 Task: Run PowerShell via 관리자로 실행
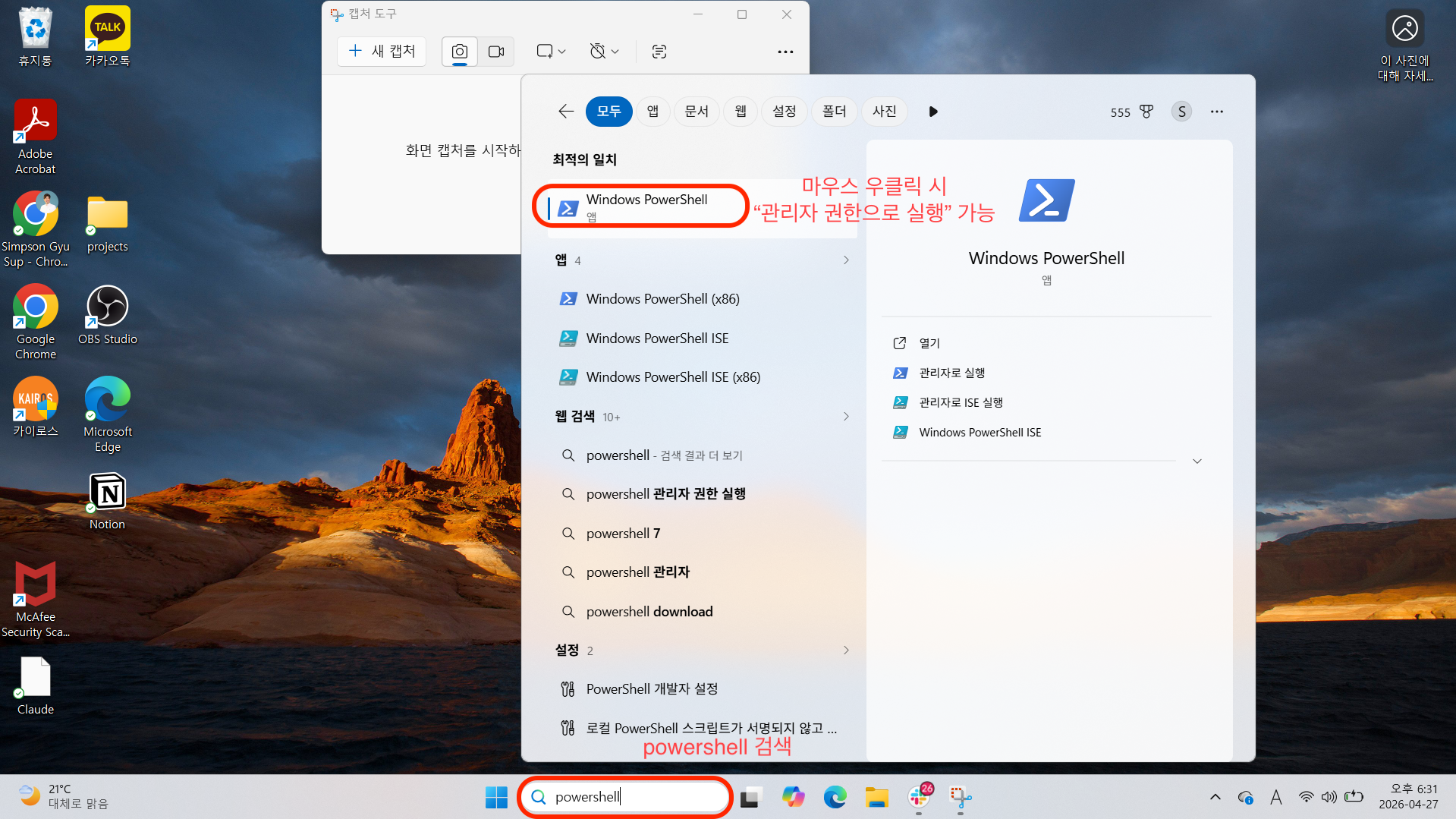952,372
